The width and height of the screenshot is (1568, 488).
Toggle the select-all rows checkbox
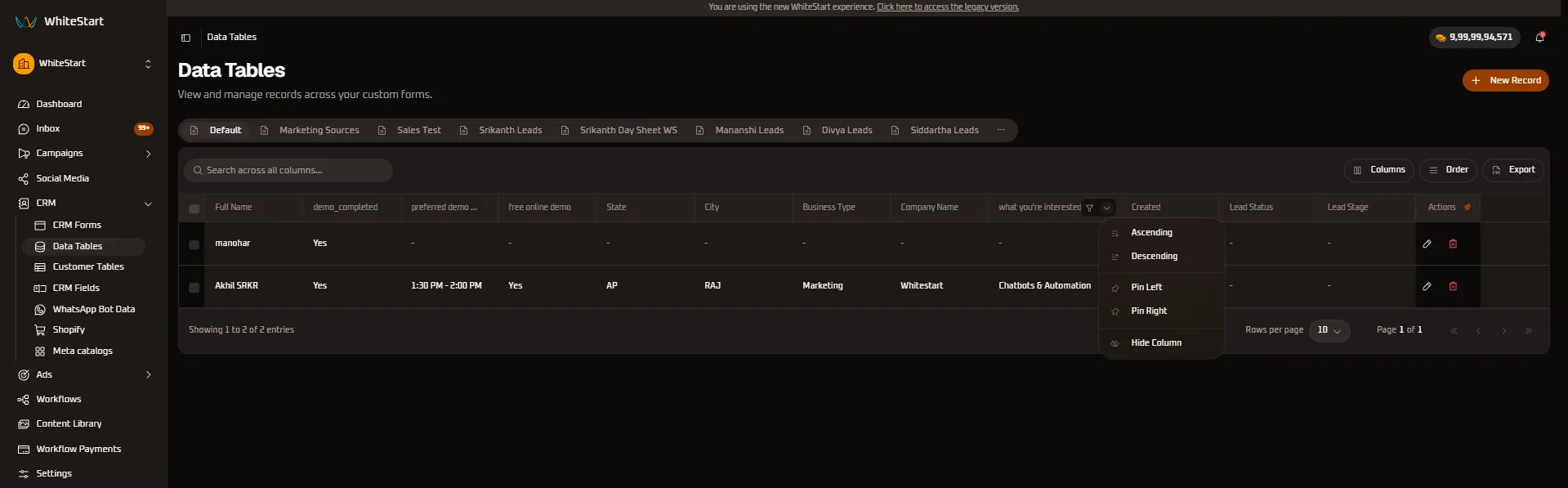click(194, 208)
